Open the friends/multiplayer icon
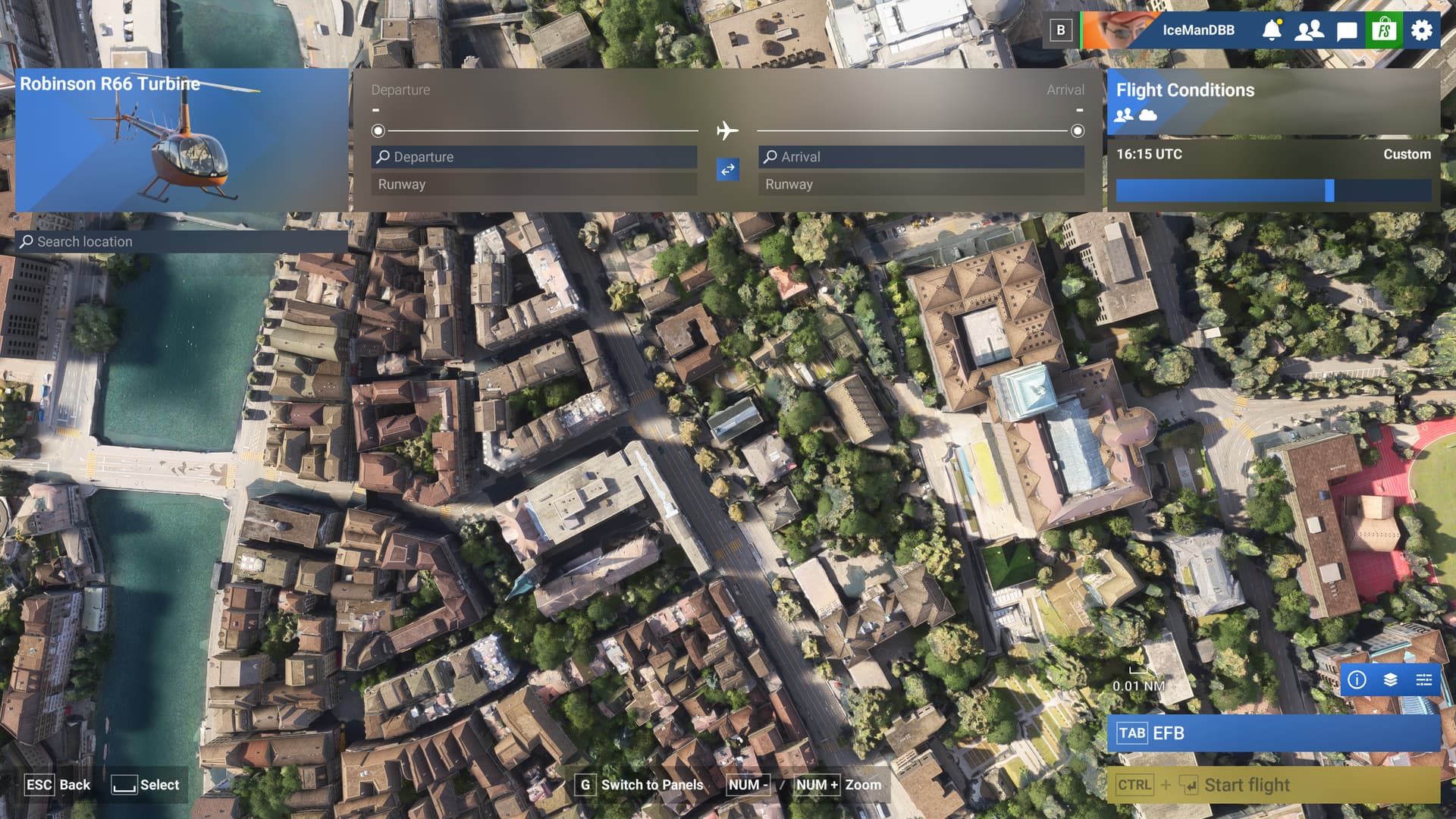This screenshot has height=819, width=1456. (1309, 30)
